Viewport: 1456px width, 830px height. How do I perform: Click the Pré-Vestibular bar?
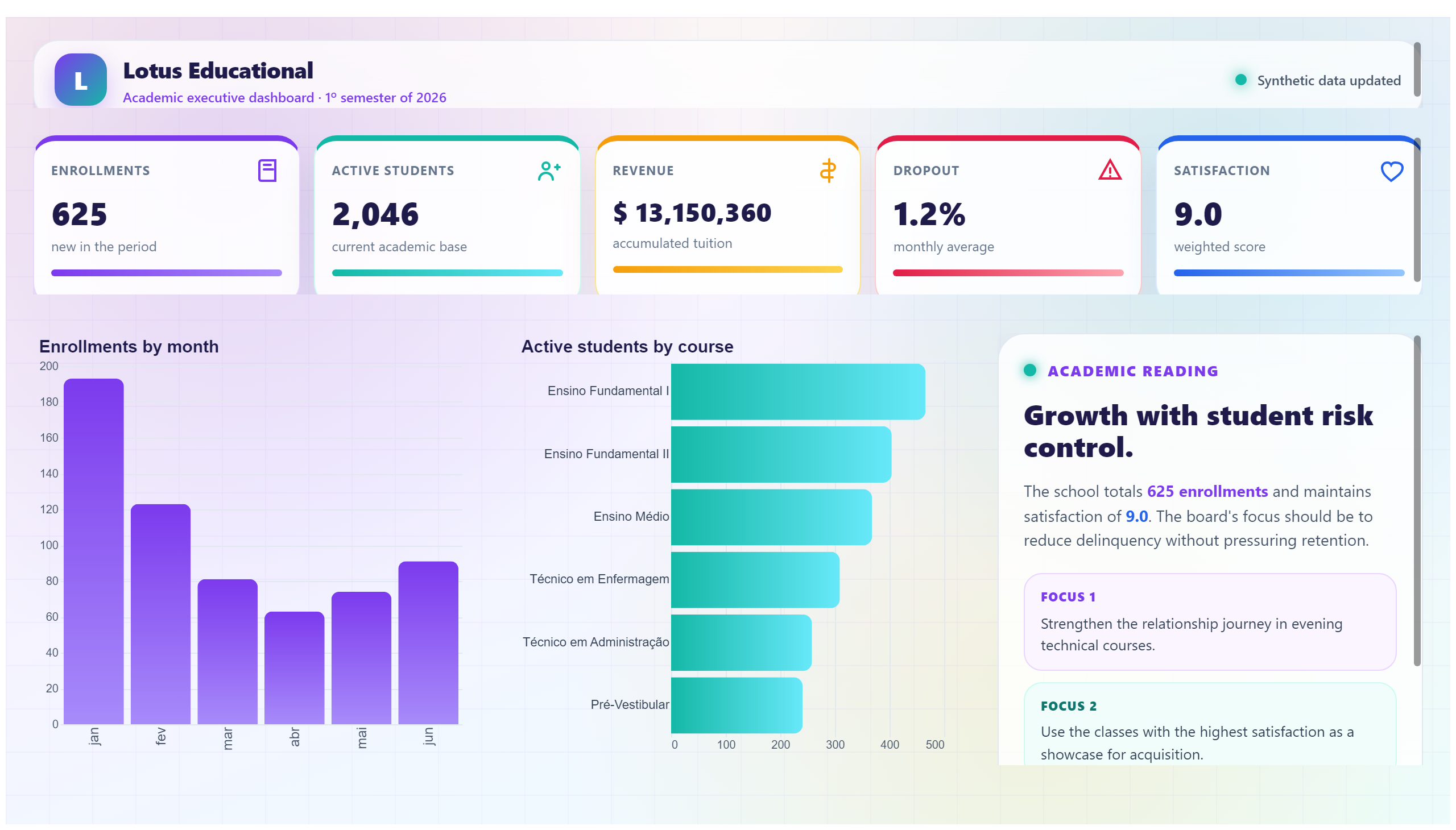(737, 705)
